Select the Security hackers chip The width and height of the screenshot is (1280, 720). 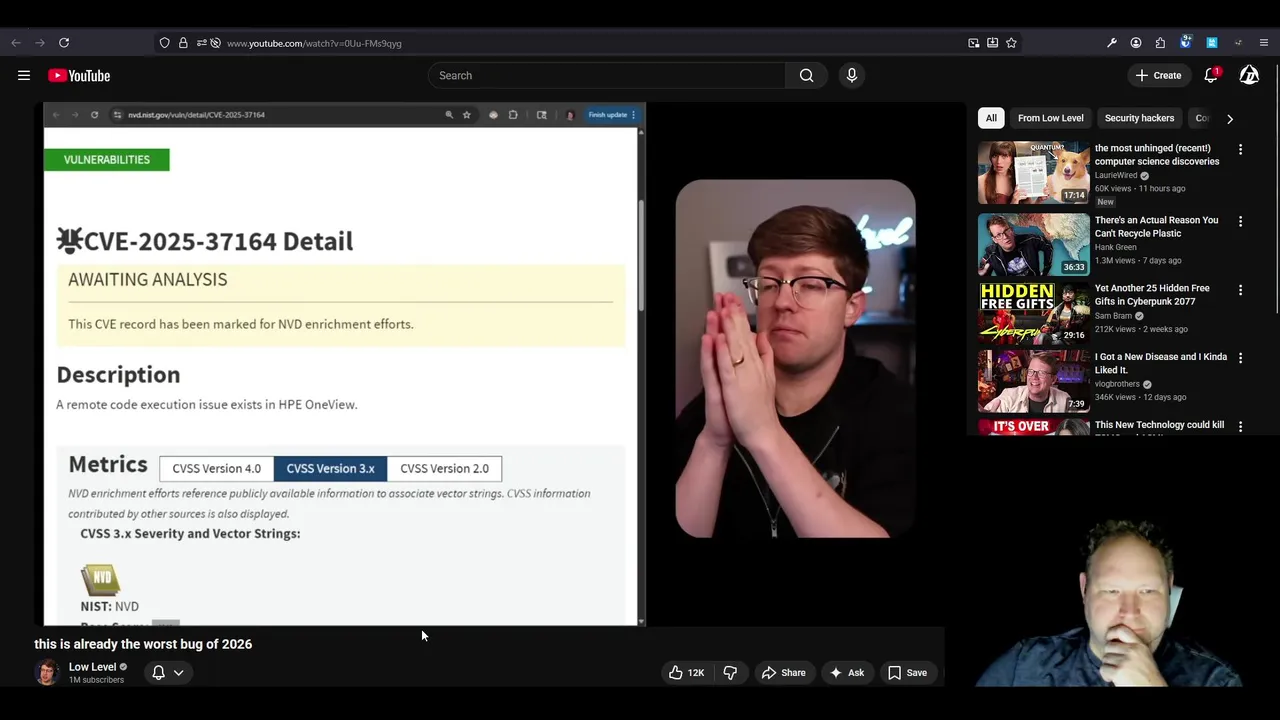coord(1139,118)
